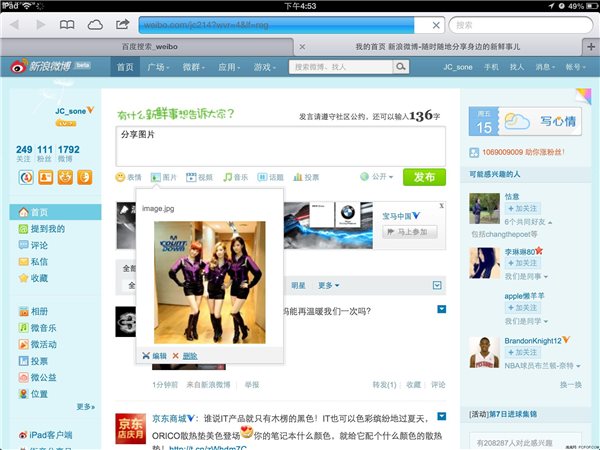Clear the URL with the X icon
Viewport: 600px width, 450px height.
tap(436, 25)
